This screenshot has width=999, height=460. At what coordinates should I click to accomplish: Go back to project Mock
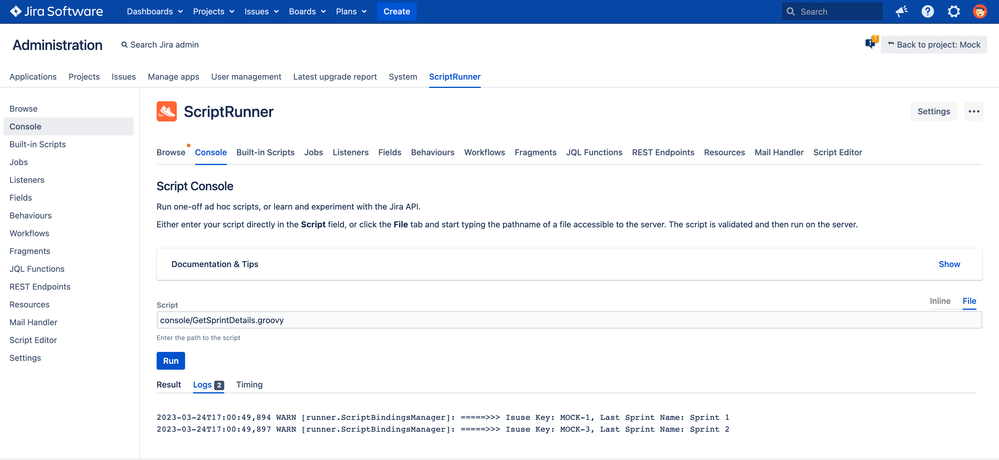[934, 45]
